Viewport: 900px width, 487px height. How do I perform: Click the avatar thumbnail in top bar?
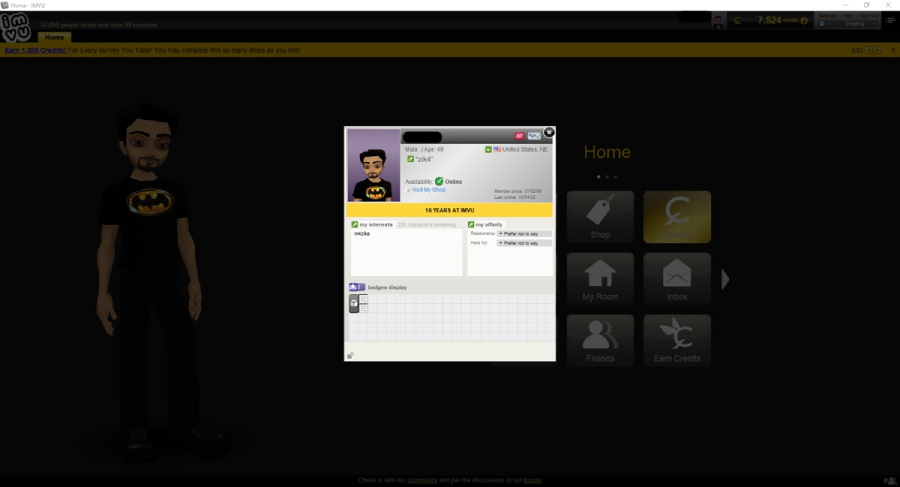point(718,21)
